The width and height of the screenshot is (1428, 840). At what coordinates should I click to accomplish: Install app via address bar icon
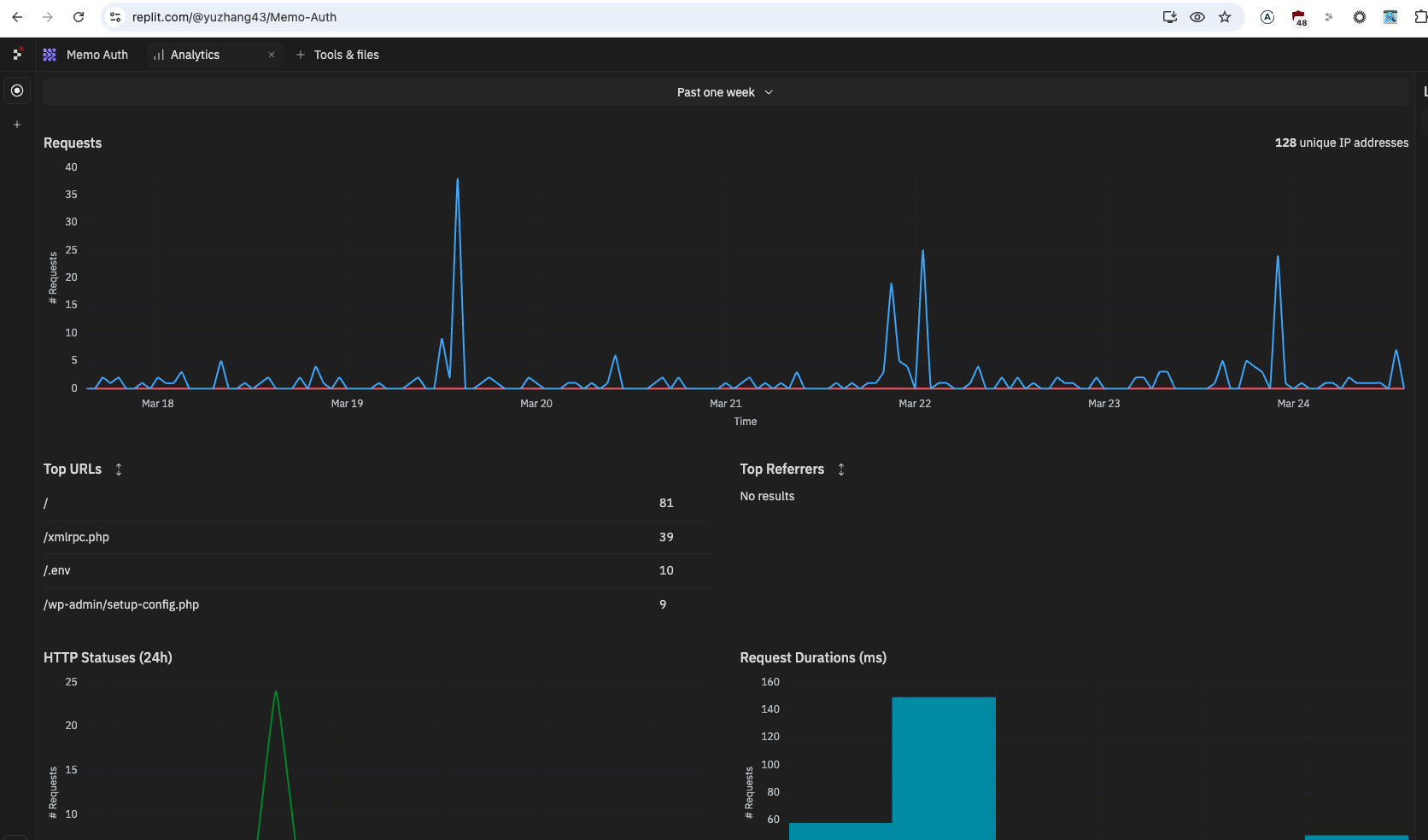tap(1170, 17)
